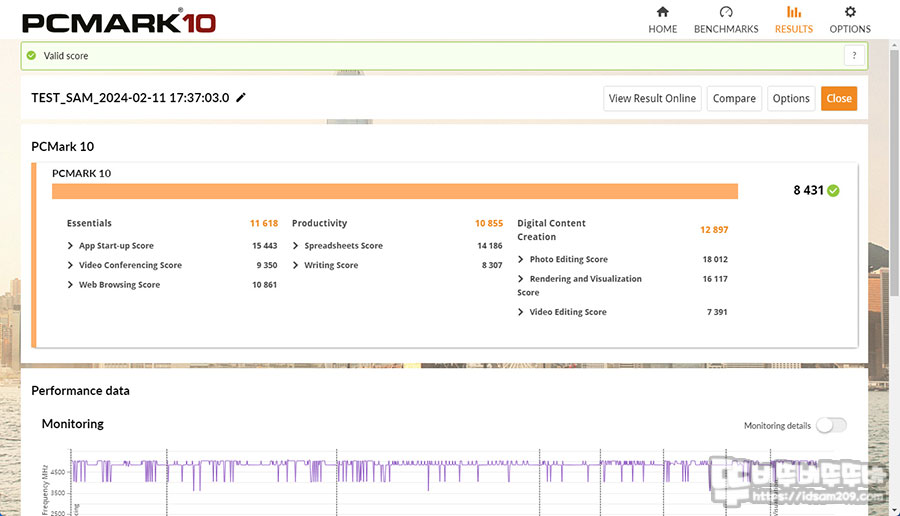The image size is (900, 516).
Task: Expand App Start-up Score row
Action: click(x=70, y=246)
